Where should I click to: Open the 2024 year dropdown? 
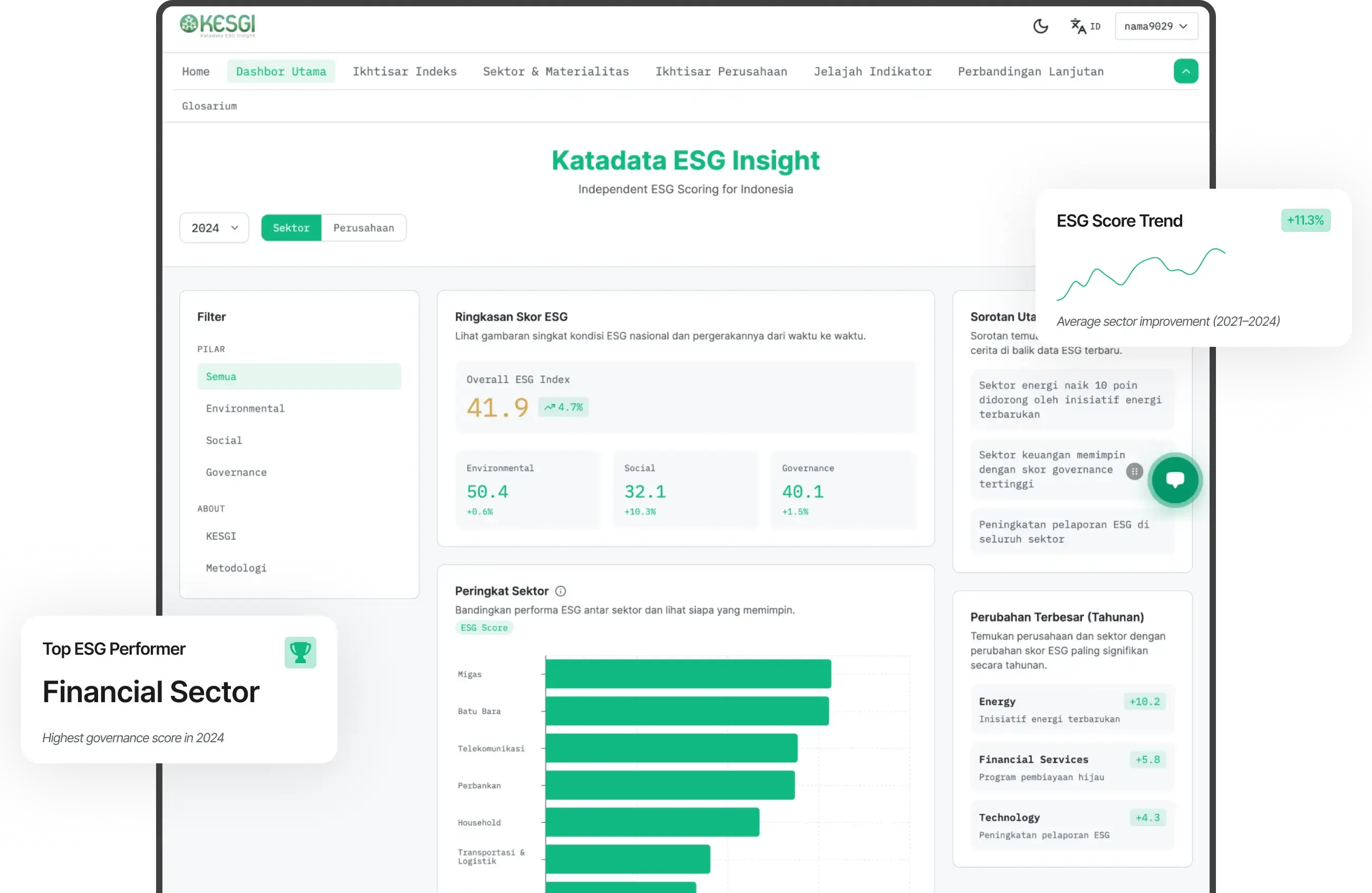click(x=214, y=228)
